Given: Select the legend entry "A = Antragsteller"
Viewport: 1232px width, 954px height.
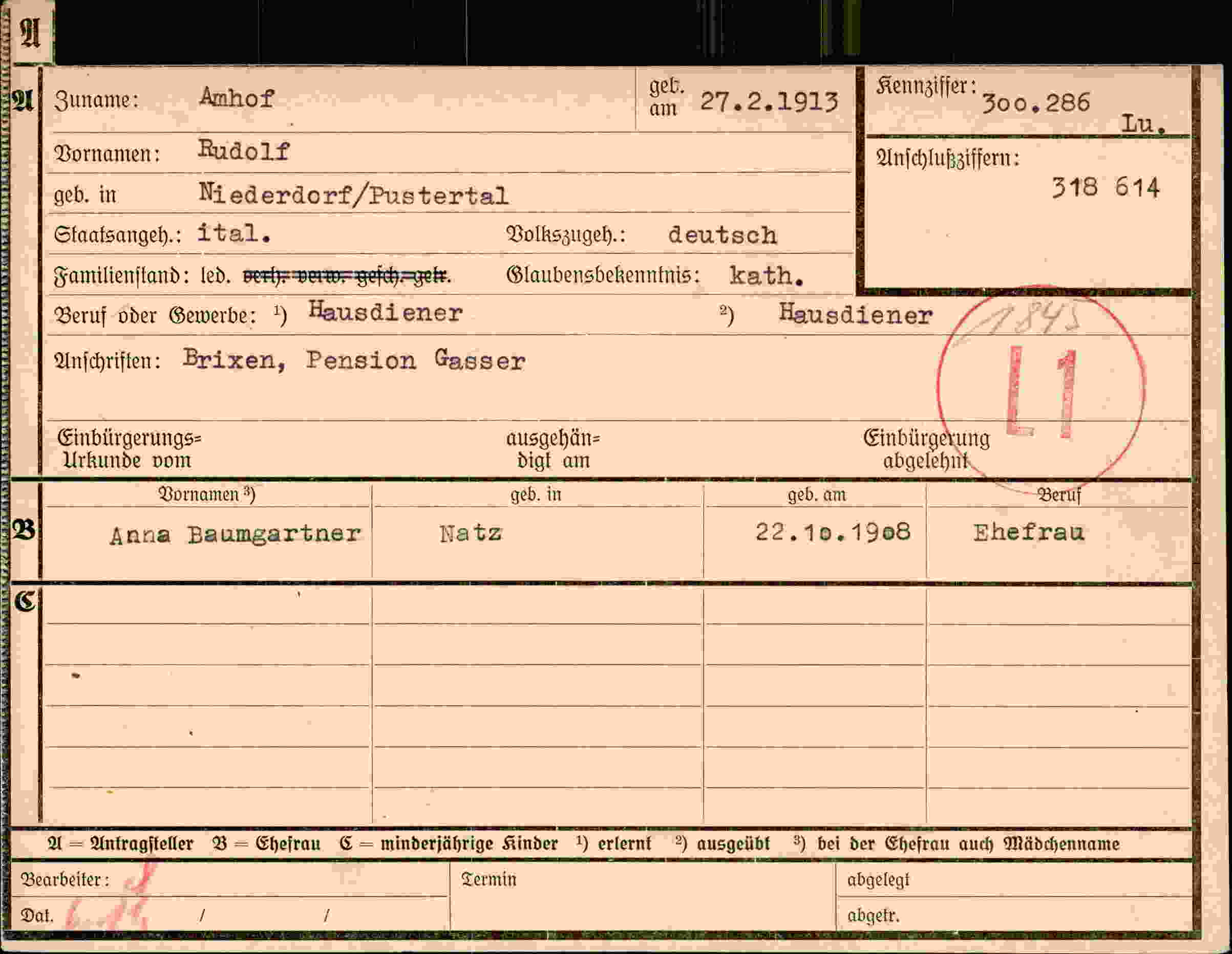Looking at the screenshot, I should click(x=121, y=844).
